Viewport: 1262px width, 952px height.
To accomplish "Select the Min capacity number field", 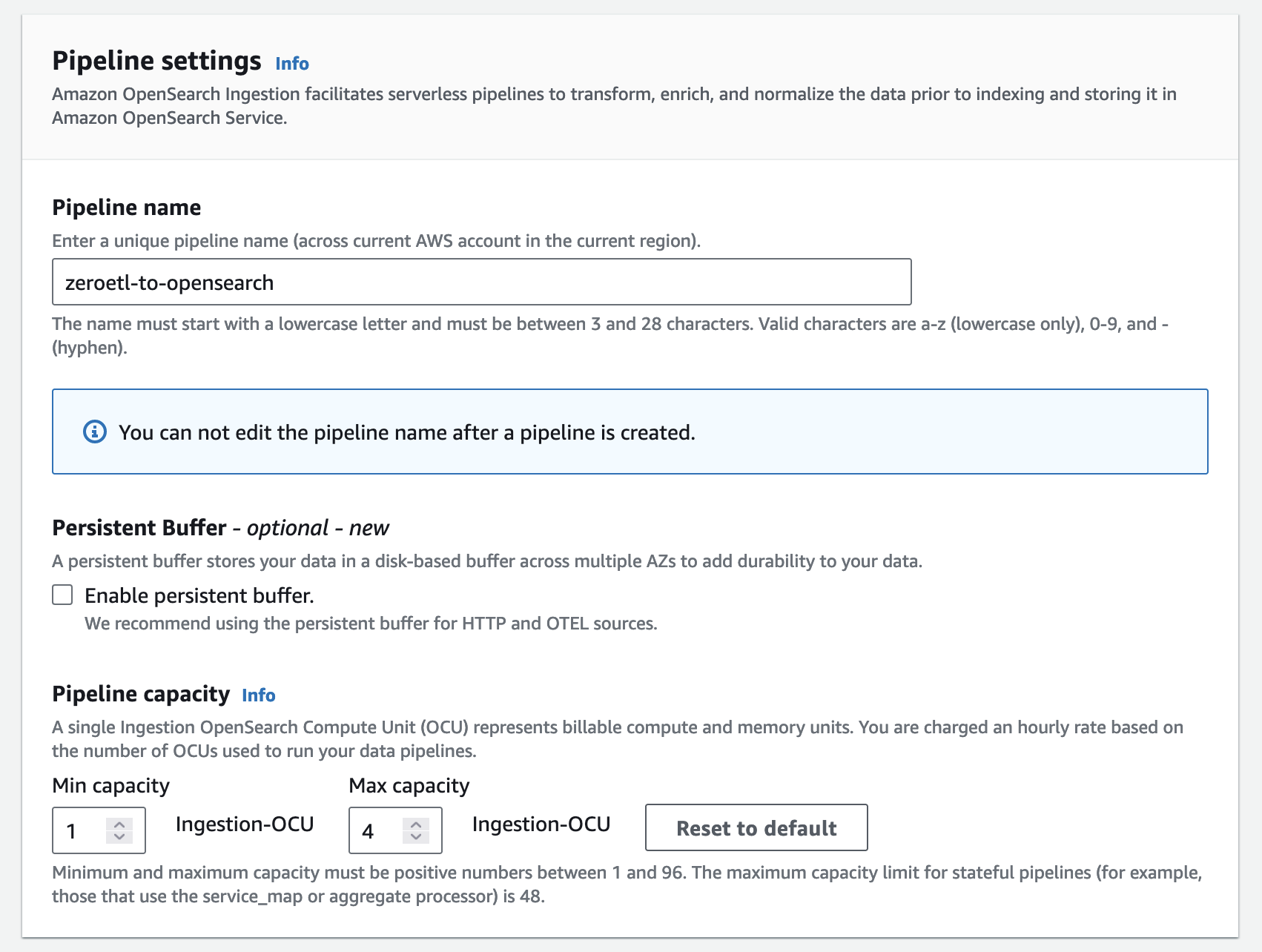I will pyautogui.click(x=99, y=830).
